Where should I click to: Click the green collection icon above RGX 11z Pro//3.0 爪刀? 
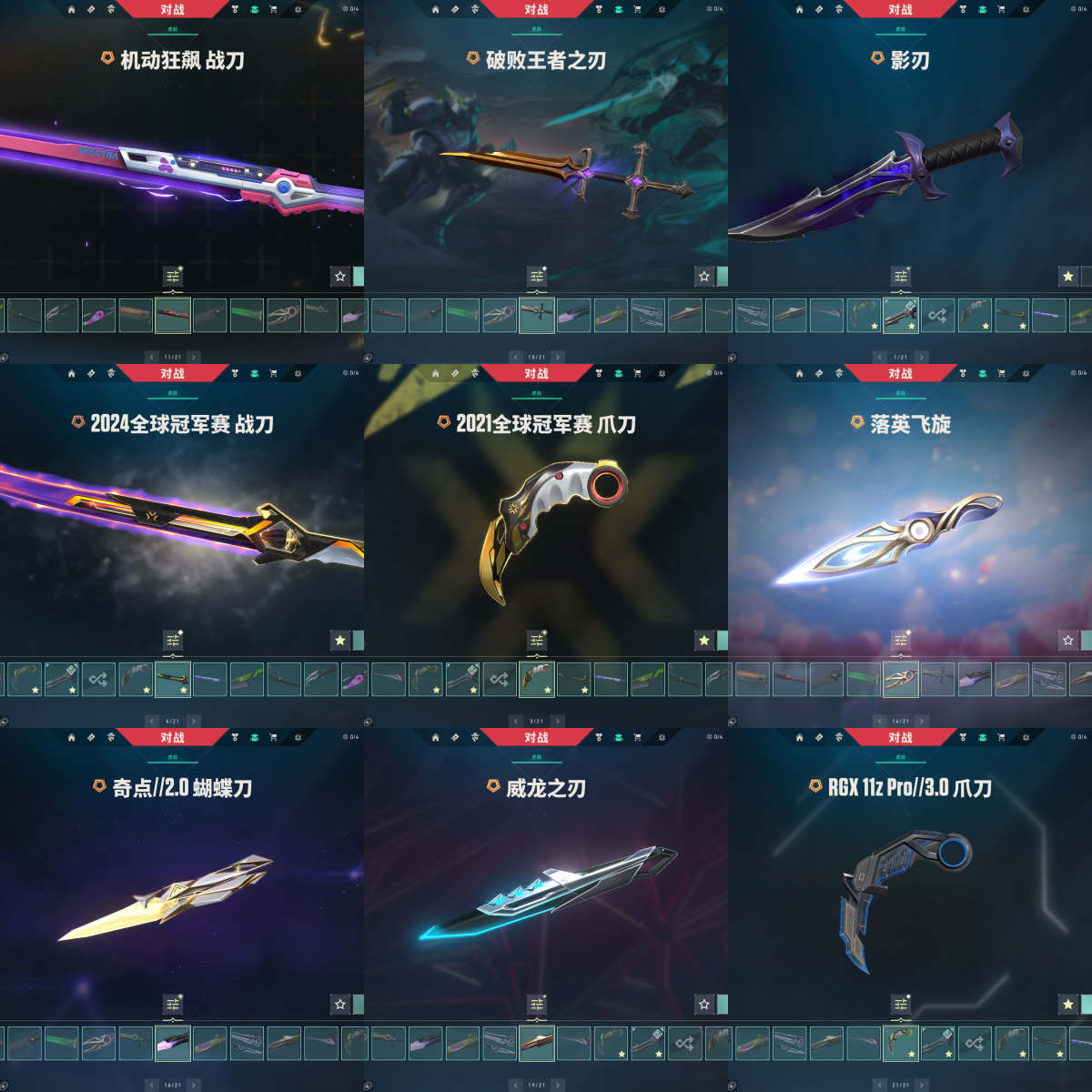[982, 737]
